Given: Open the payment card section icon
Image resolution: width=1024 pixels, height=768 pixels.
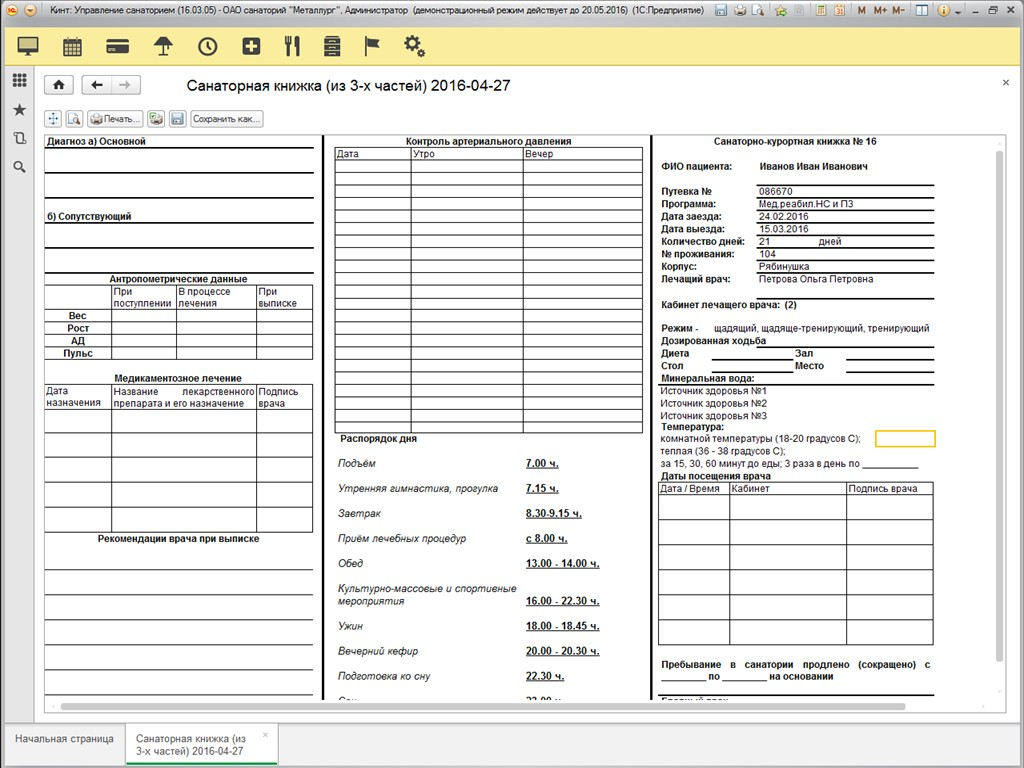Looking at the screenshot, I should click(x=118, y=46).
